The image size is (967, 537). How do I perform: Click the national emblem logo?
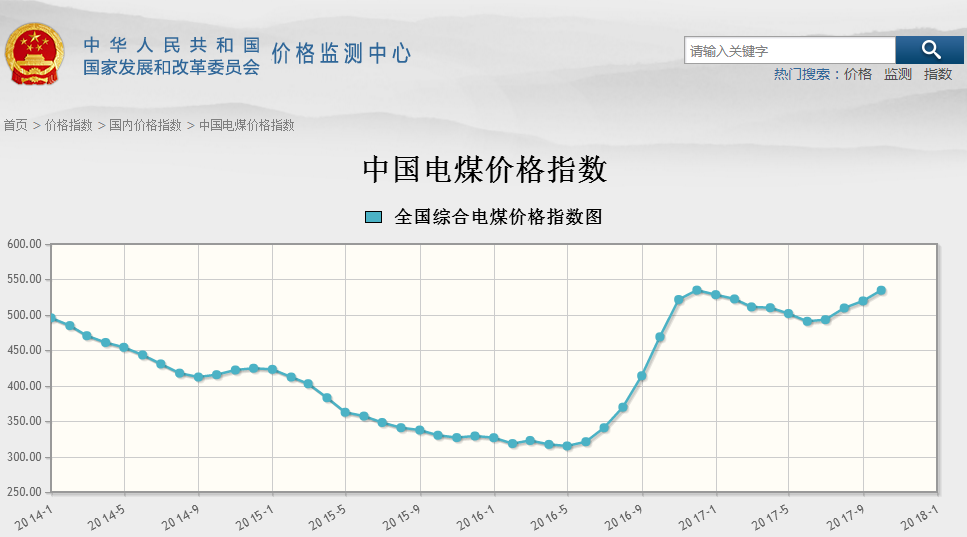pos(35,53)
